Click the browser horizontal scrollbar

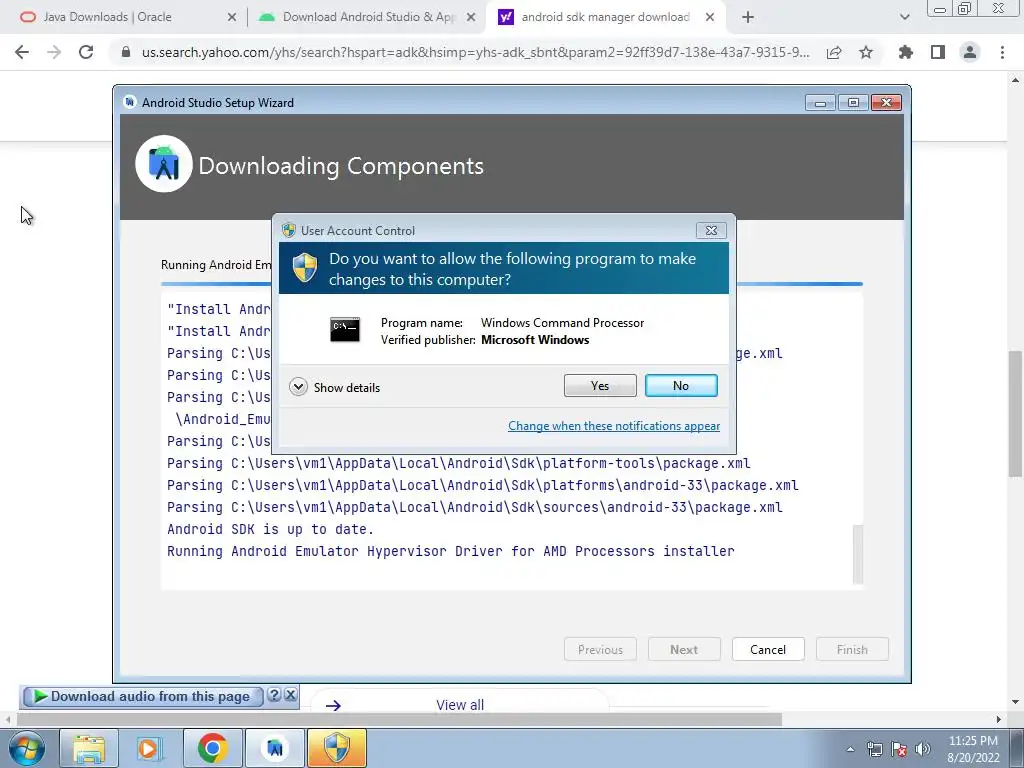point(399,720)
